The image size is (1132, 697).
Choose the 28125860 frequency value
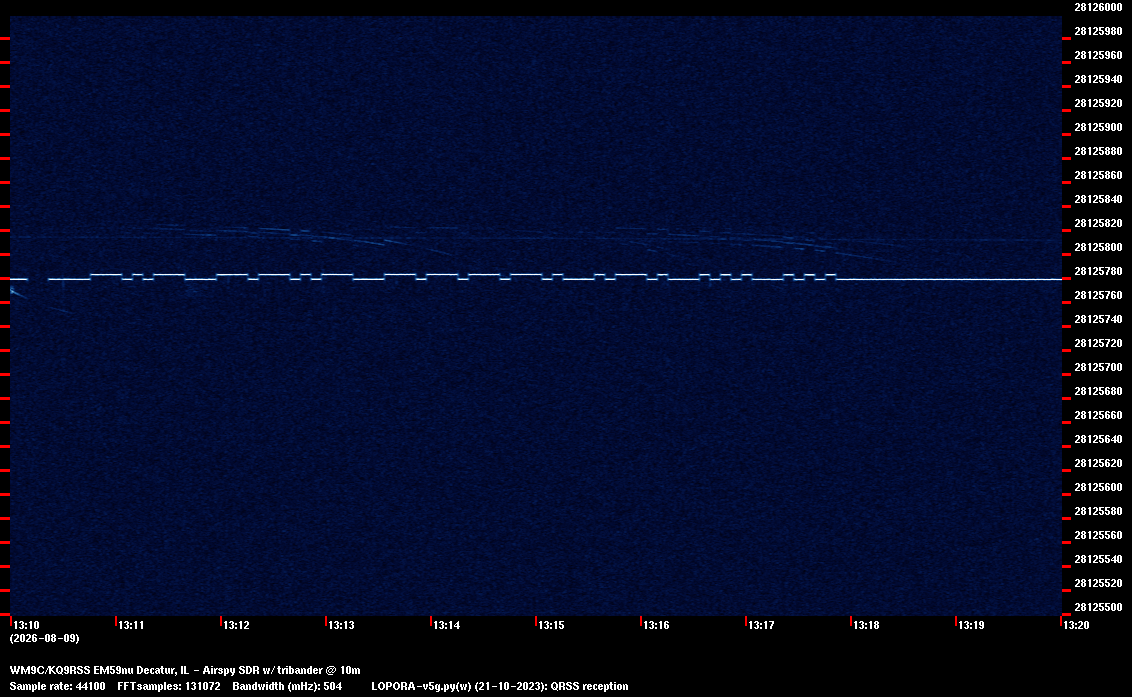click(1098, 175)
